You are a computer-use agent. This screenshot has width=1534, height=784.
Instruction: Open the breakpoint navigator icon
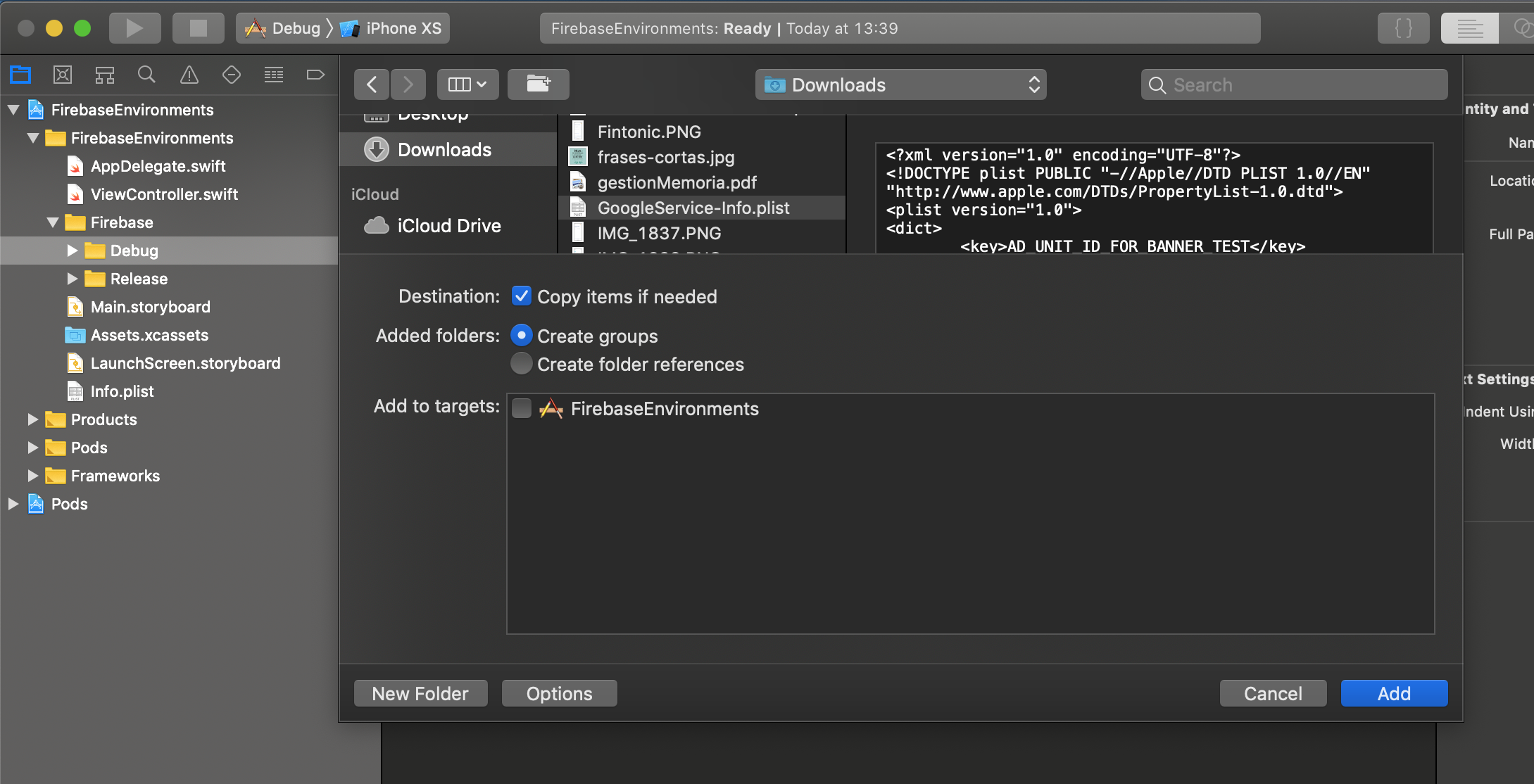point(315,75)
